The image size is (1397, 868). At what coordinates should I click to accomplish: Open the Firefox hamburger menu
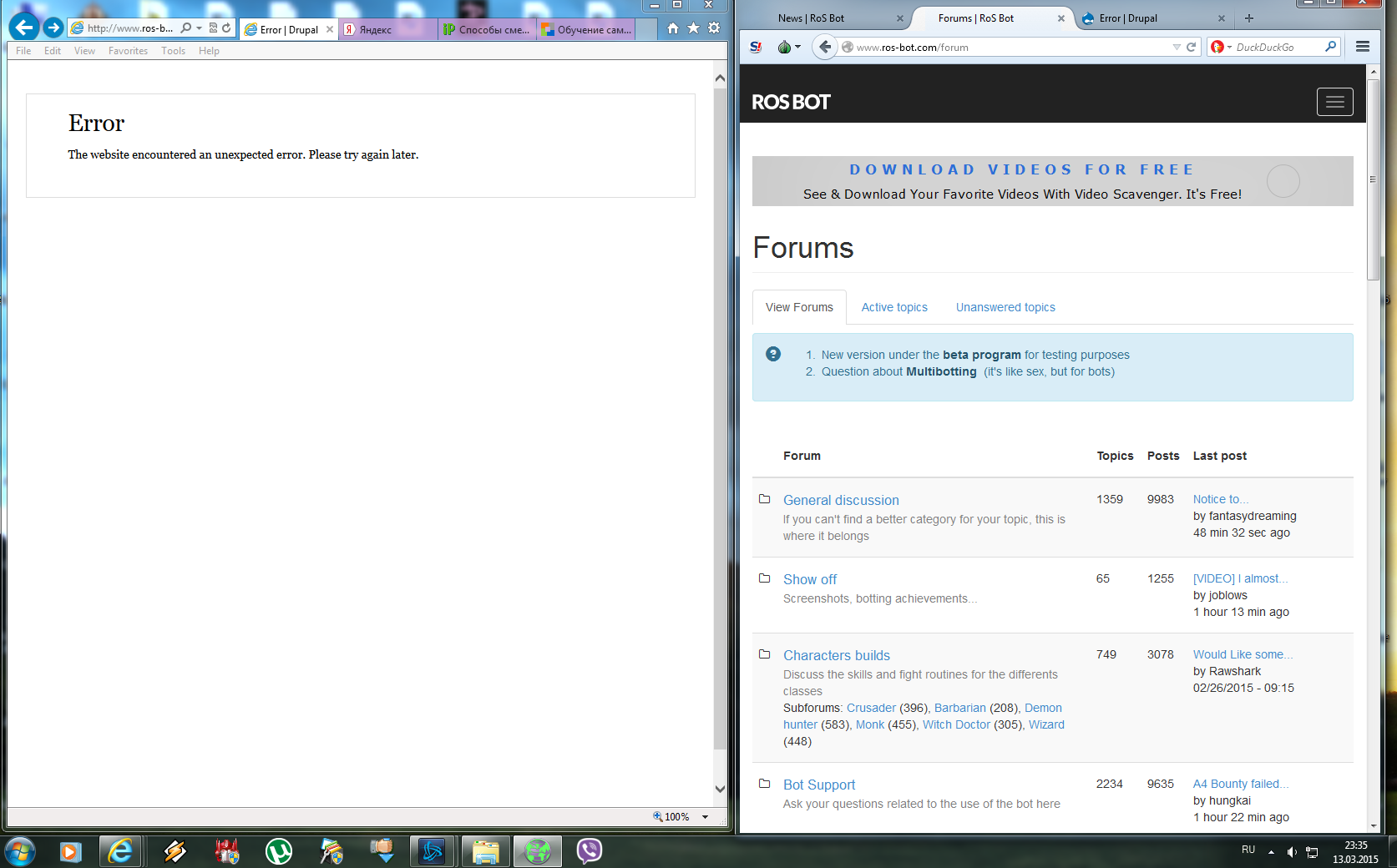pos(1363,47)
